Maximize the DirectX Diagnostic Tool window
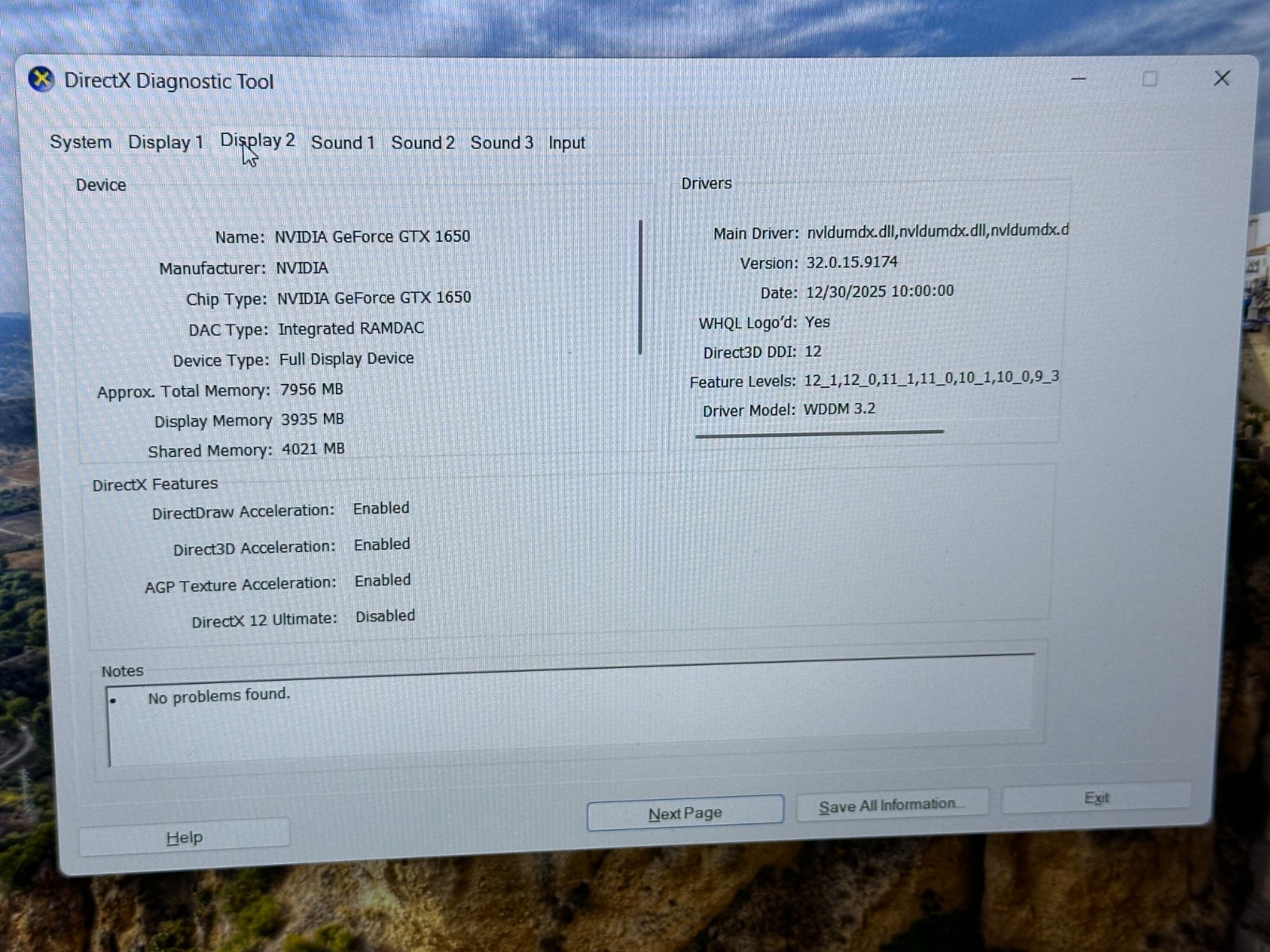 [x=1149, y=79]
